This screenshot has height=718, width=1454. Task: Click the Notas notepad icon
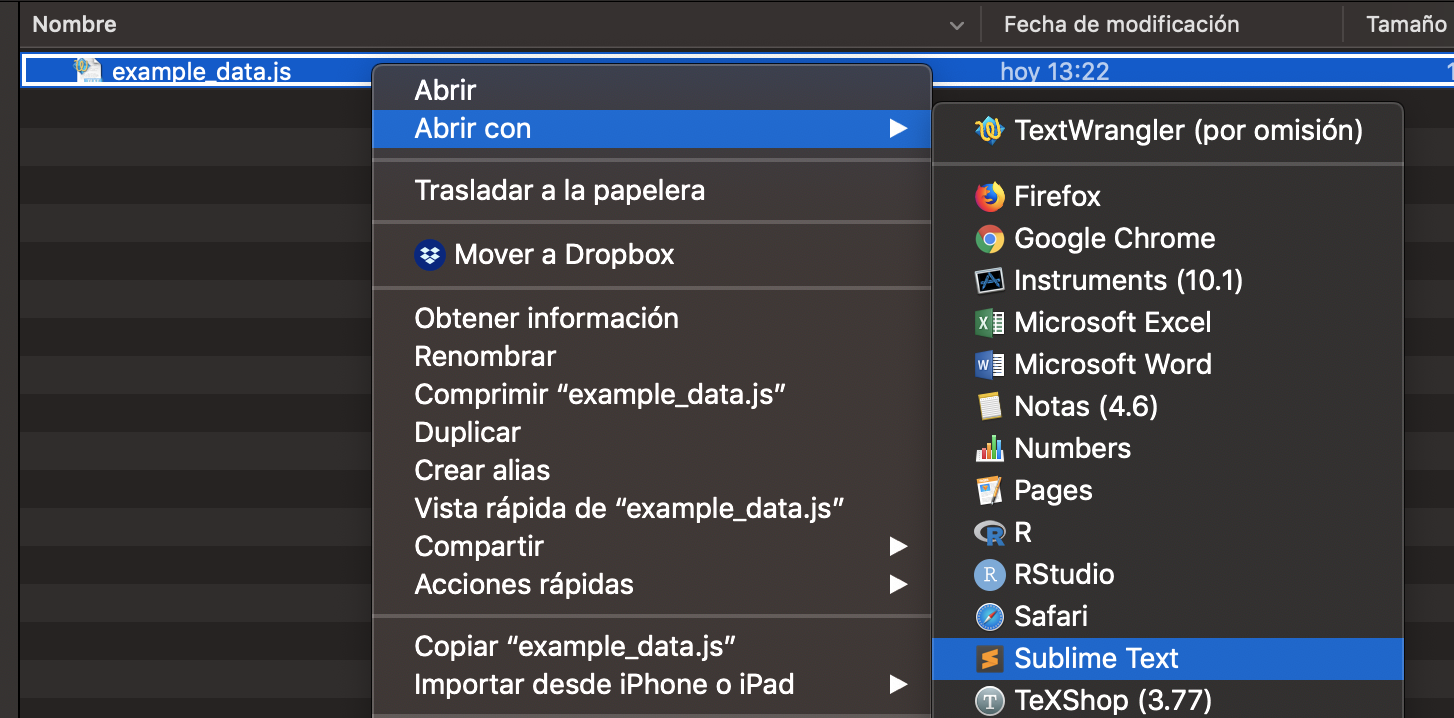989,407
